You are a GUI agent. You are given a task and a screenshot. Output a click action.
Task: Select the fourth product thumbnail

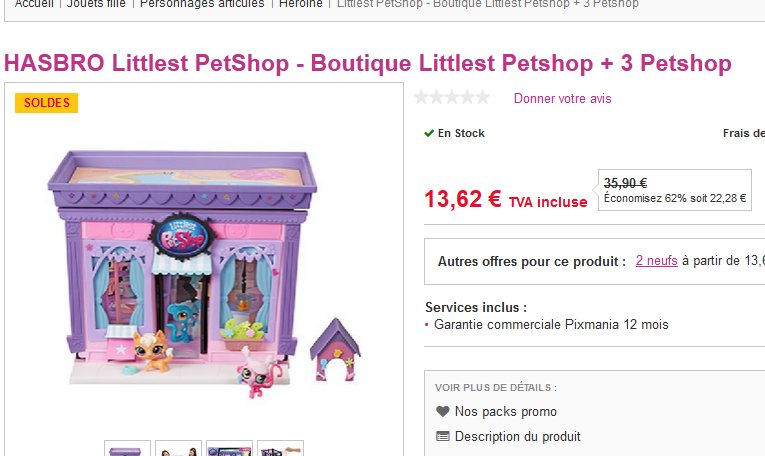281,448
